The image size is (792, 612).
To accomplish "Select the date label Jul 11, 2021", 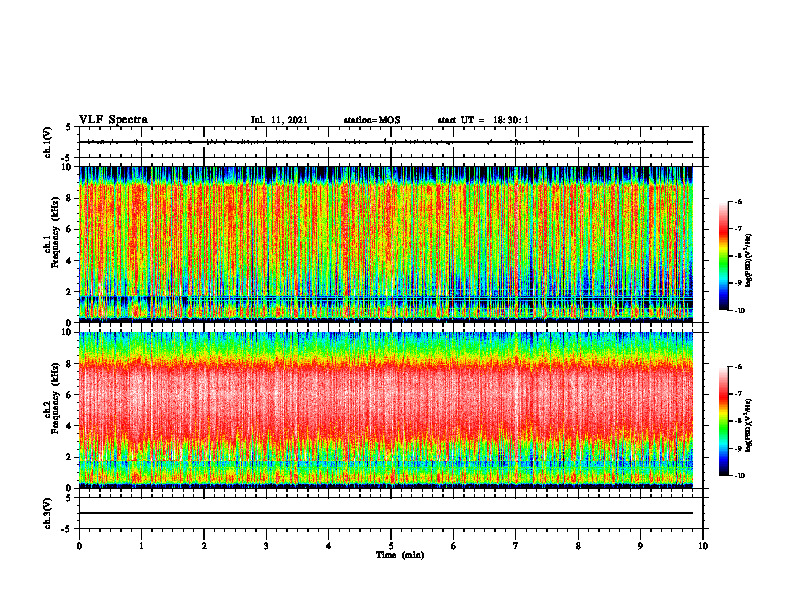I will (x=279, y=120).
